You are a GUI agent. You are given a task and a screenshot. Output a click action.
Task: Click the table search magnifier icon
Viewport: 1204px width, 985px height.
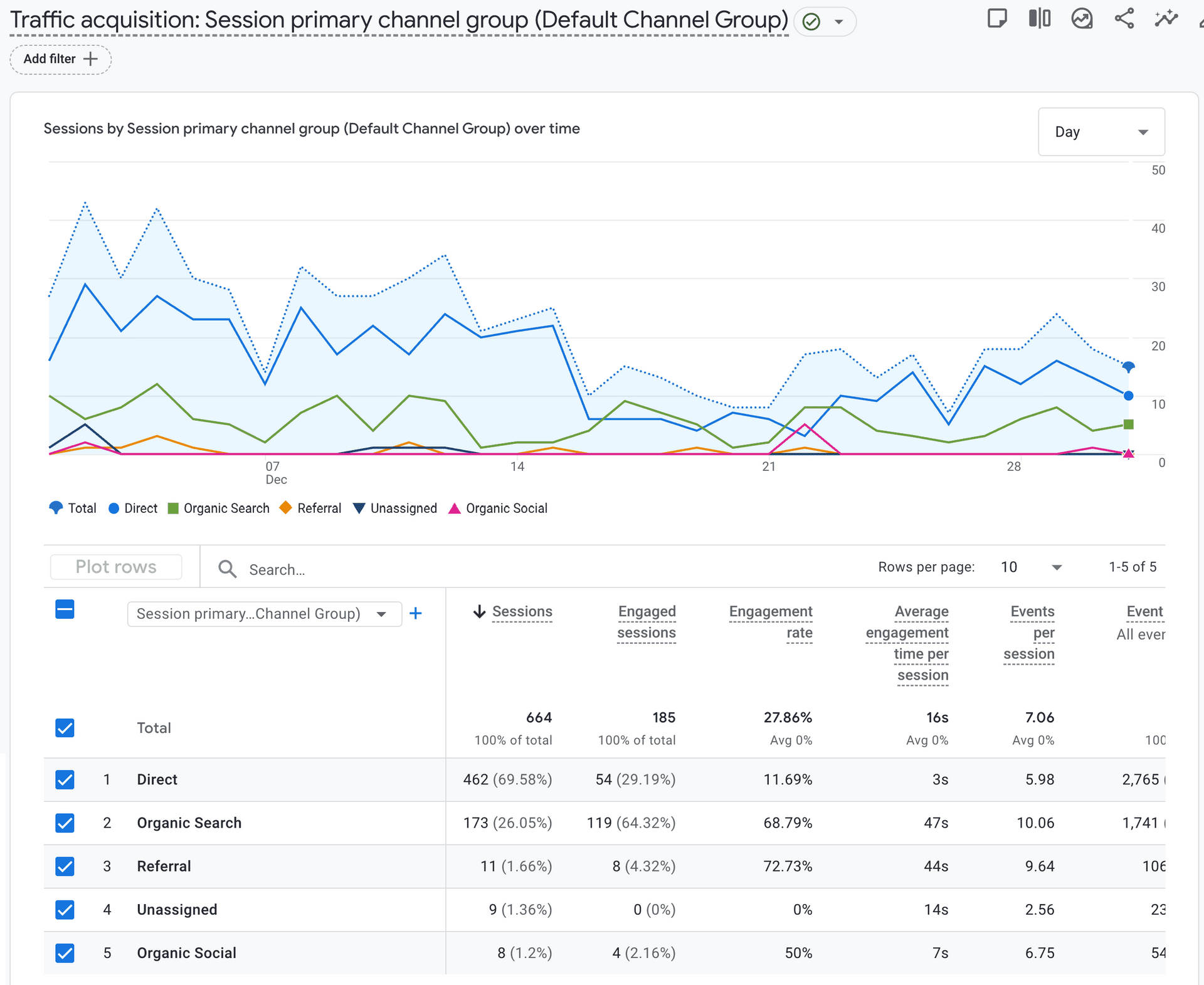(x=227, y=569)
